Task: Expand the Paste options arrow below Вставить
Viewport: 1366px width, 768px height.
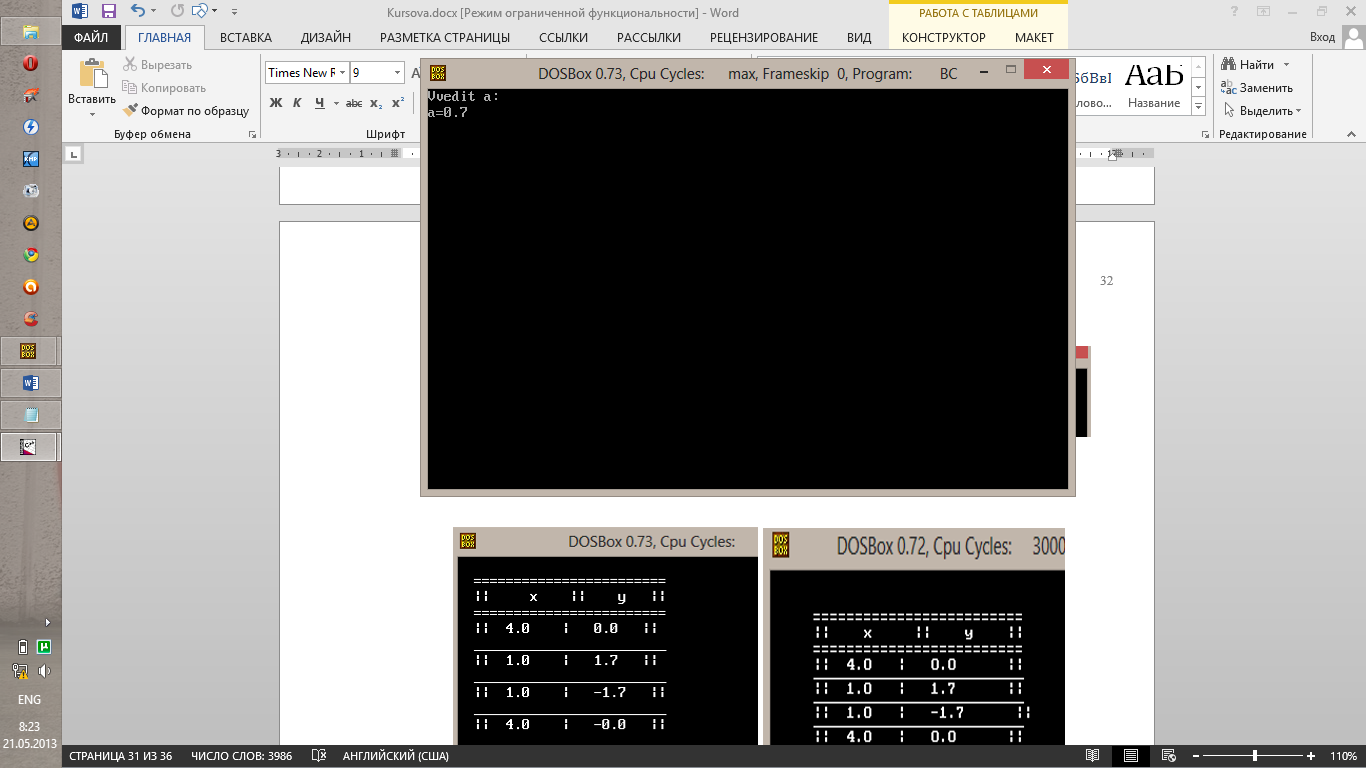Action: coord(92,114)
